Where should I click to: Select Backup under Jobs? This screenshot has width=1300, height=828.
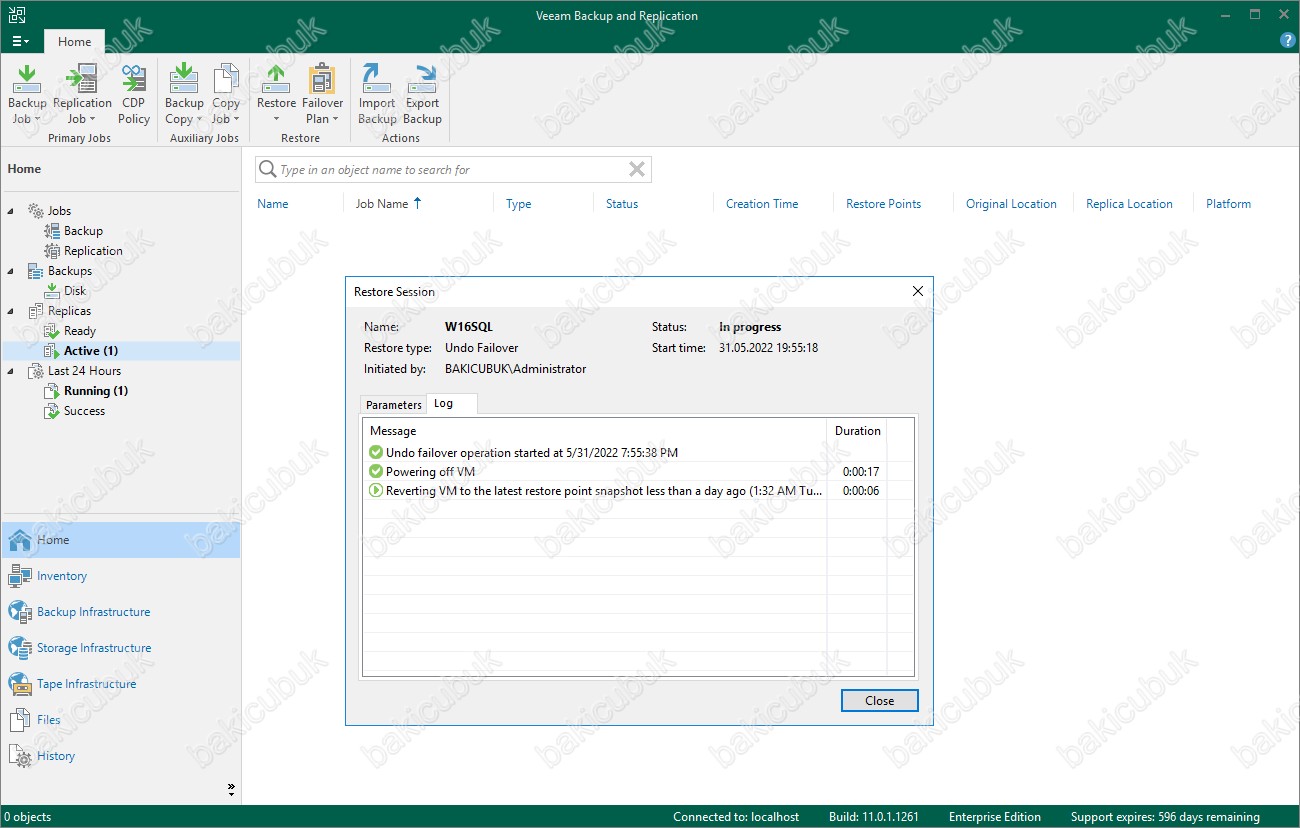[x=83, y=231]
